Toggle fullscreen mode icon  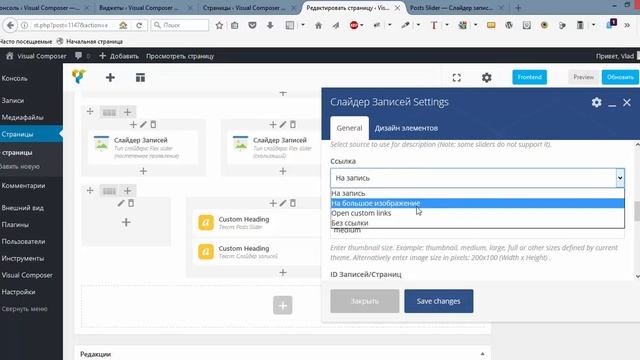tap(457, 78)
